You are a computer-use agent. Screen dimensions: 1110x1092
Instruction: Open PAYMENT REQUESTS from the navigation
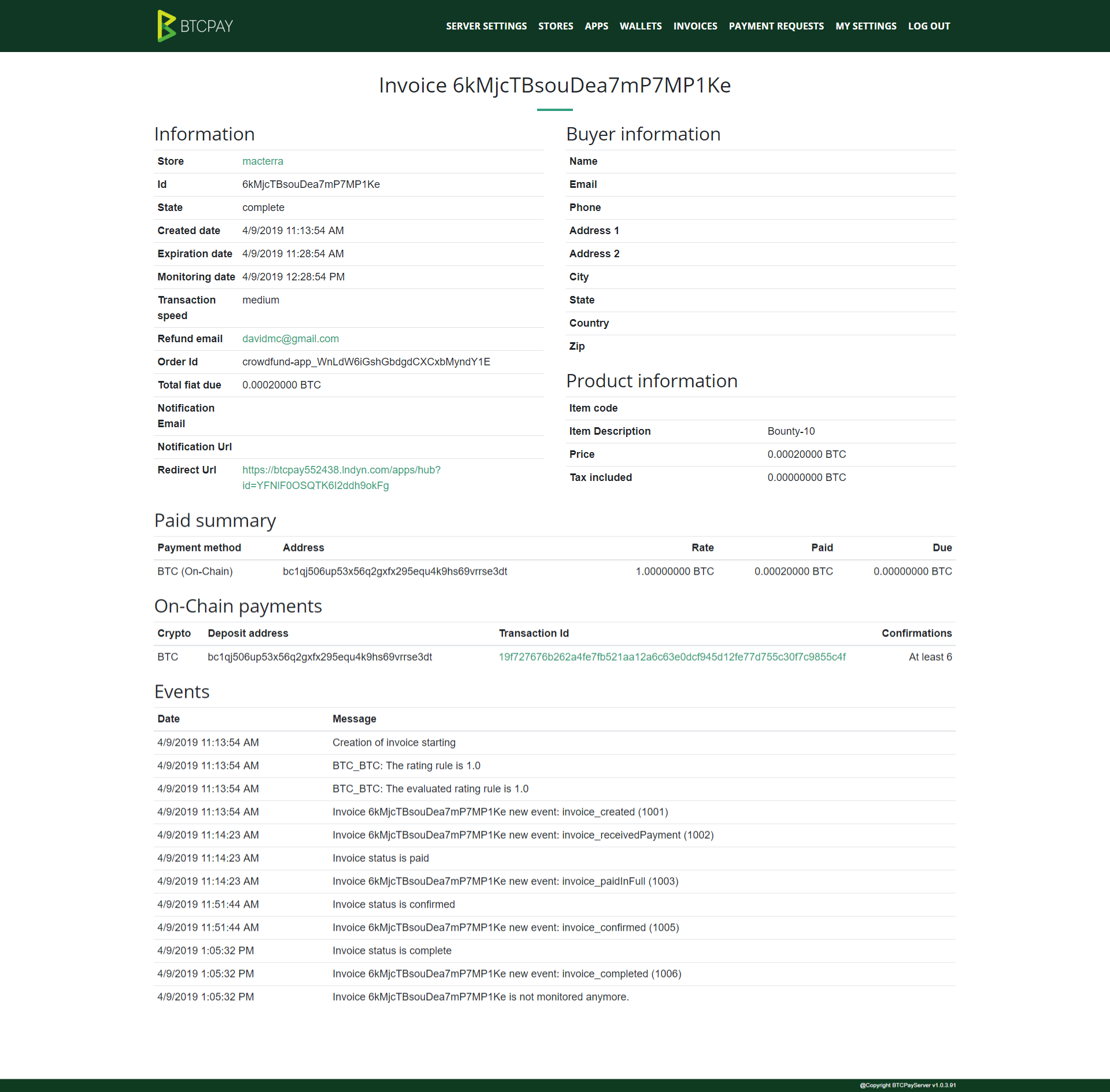coord(776,26)
